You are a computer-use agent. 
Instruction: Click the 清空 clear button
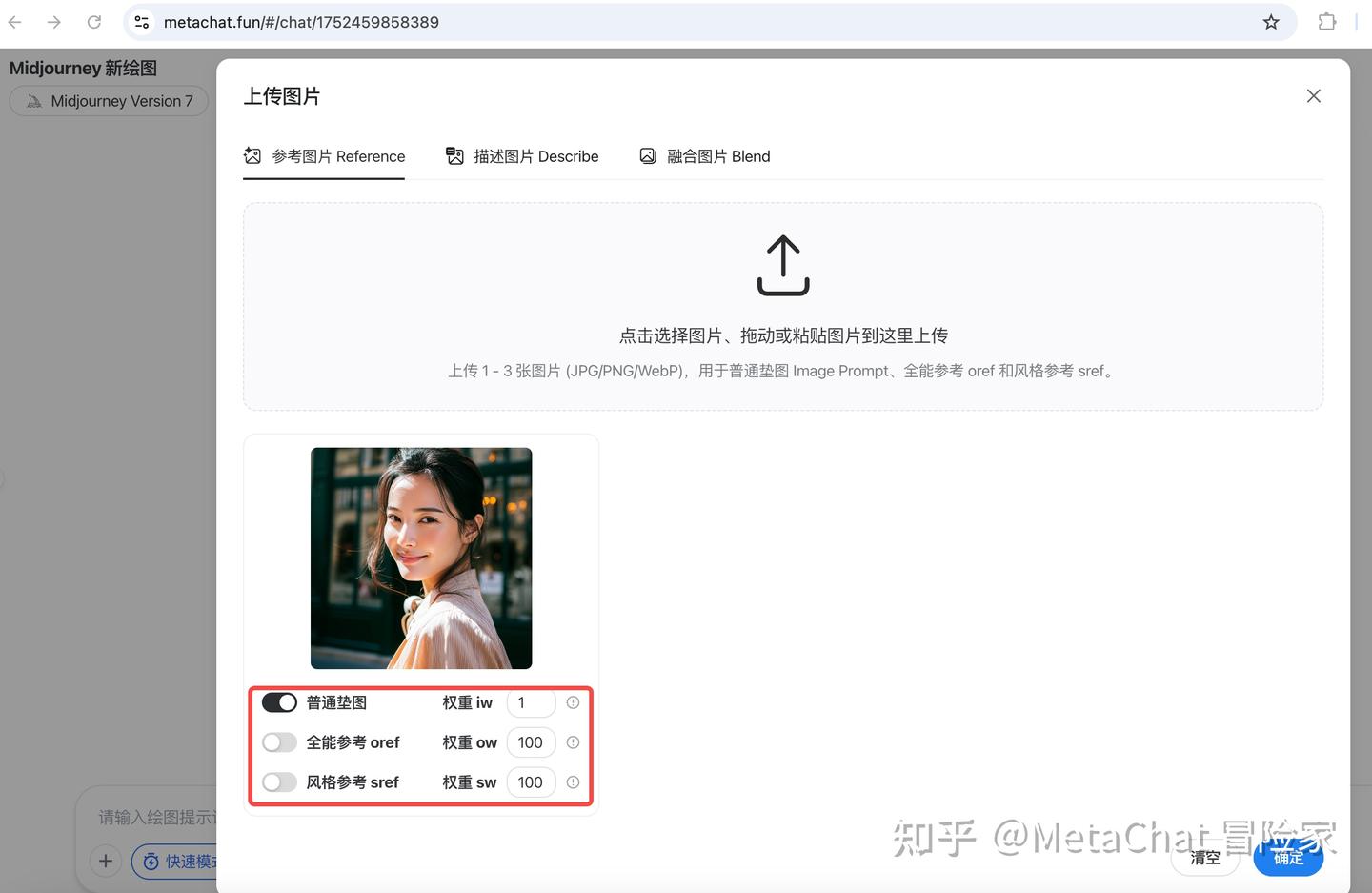[x=1204, y=858]
